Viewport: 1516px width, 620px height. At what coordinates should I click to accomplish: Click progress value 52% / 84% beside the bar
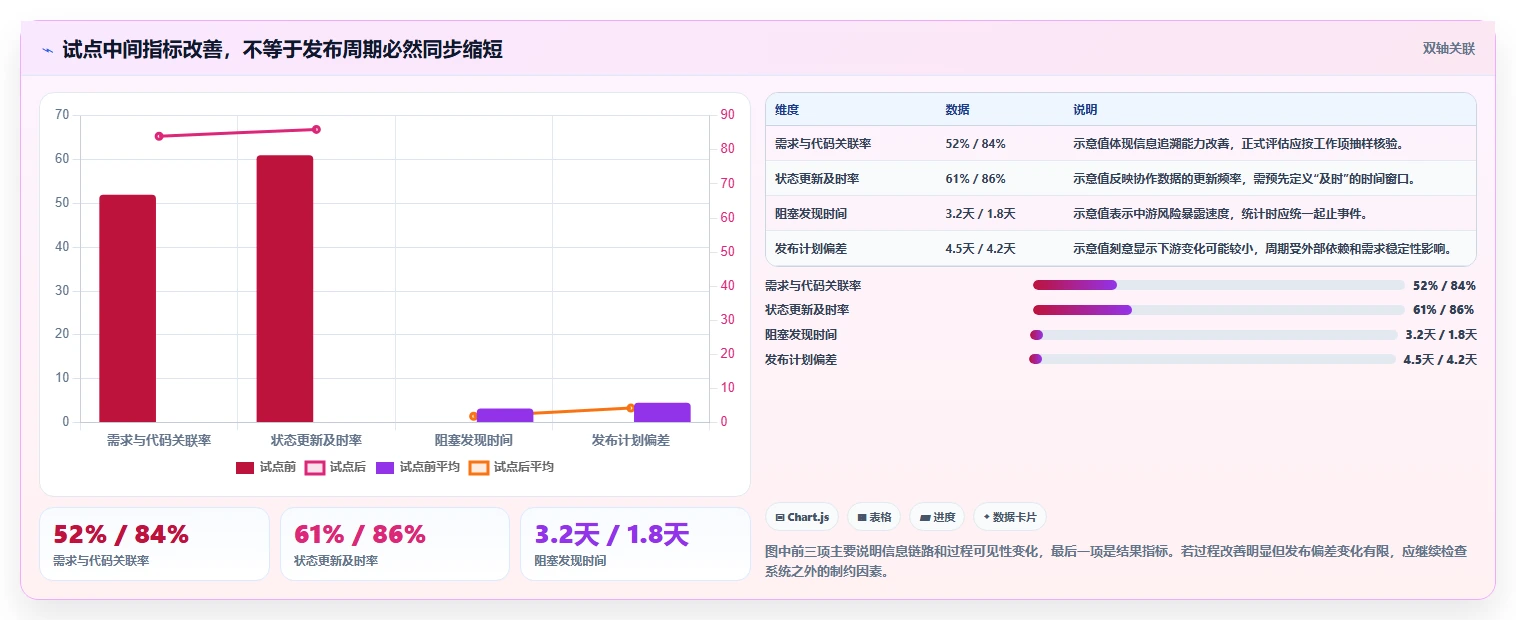pos(1444,286)
